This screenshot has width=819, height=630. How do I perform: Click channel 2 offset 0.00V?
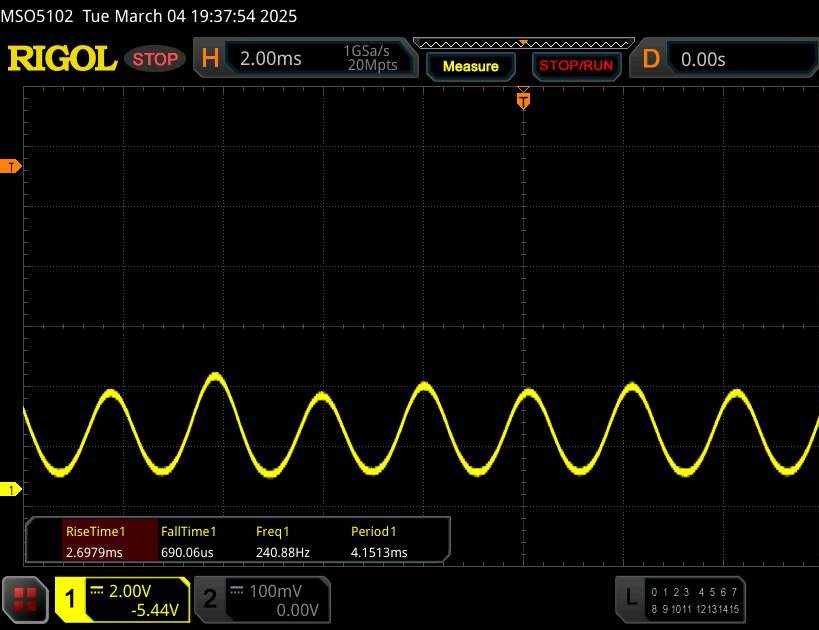(x=297, y=610)
